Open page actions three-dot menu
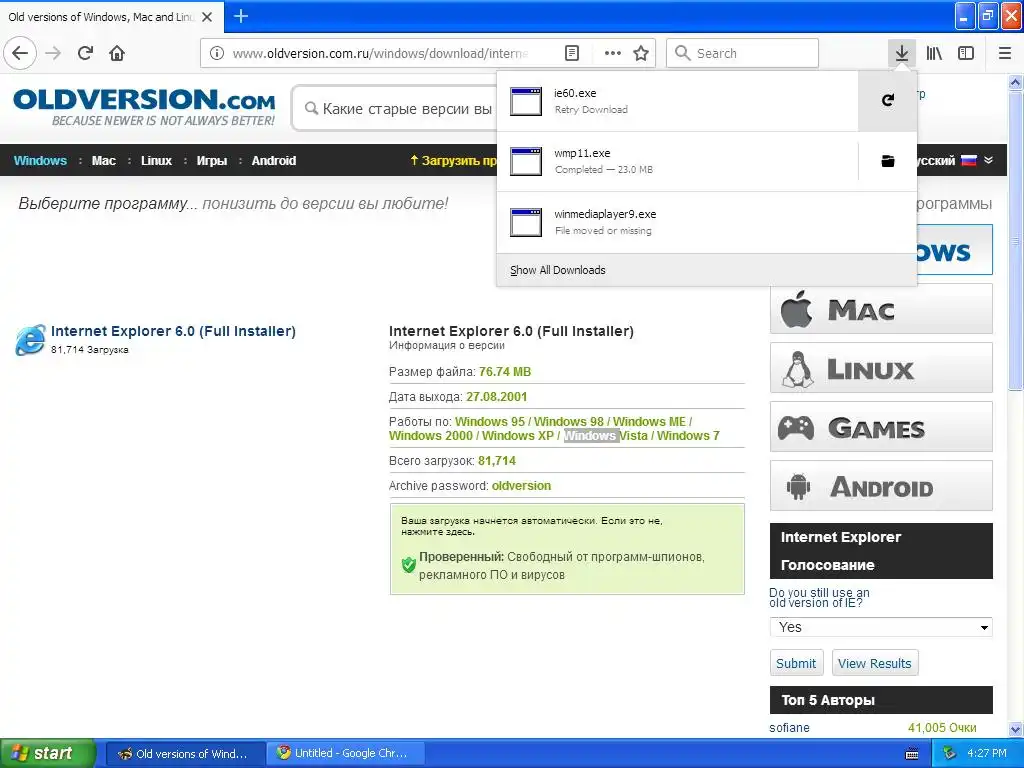Viewport: 1024px width, 768px height. [613, 53]
